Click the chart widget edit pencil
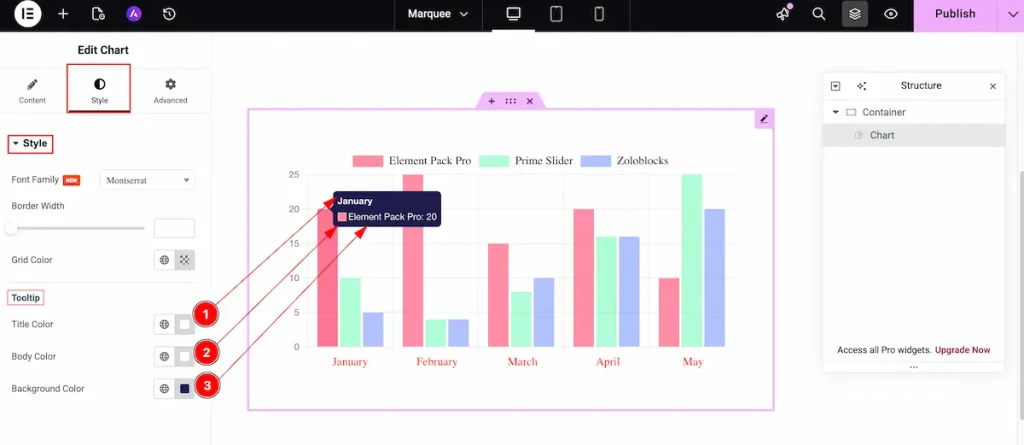Screen dimensions: 1024x445 [x=764, y=118]
